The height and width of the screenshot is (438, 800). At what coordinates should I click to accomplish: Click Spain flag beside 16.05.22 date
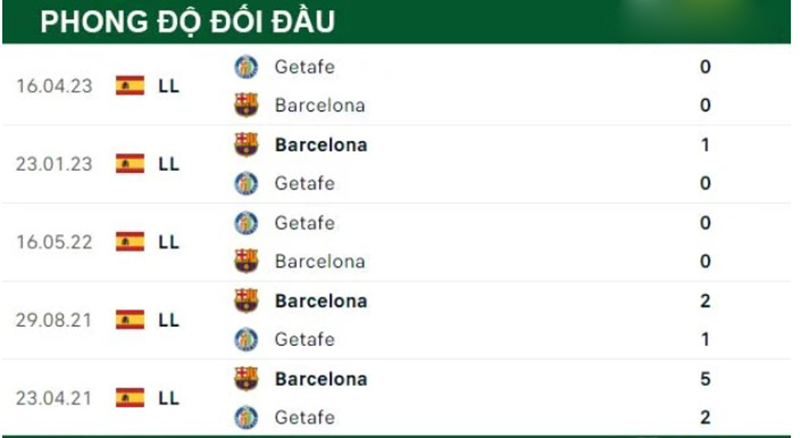pos(130,242)
